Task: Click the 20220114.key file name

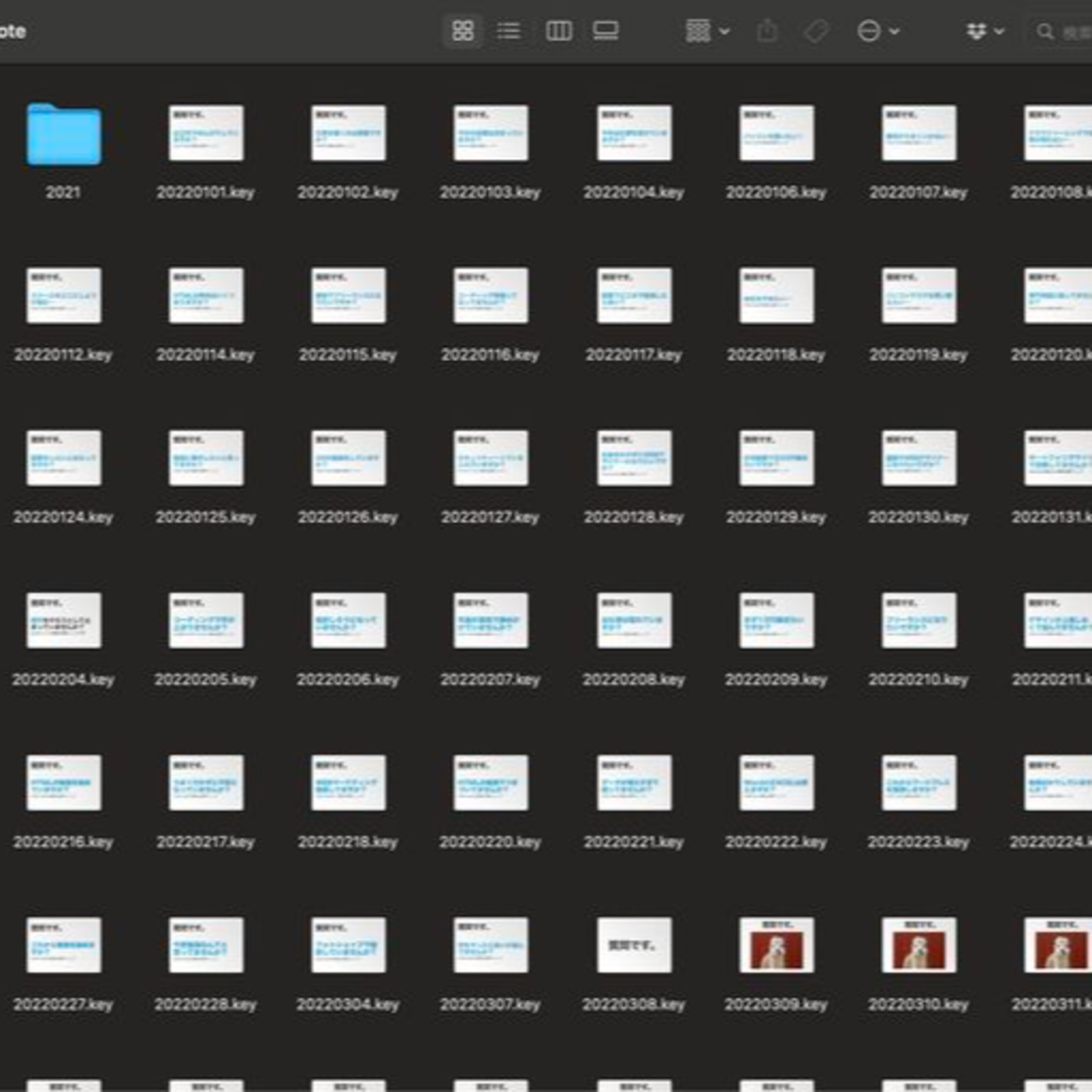Action: (x=206, y=355)
